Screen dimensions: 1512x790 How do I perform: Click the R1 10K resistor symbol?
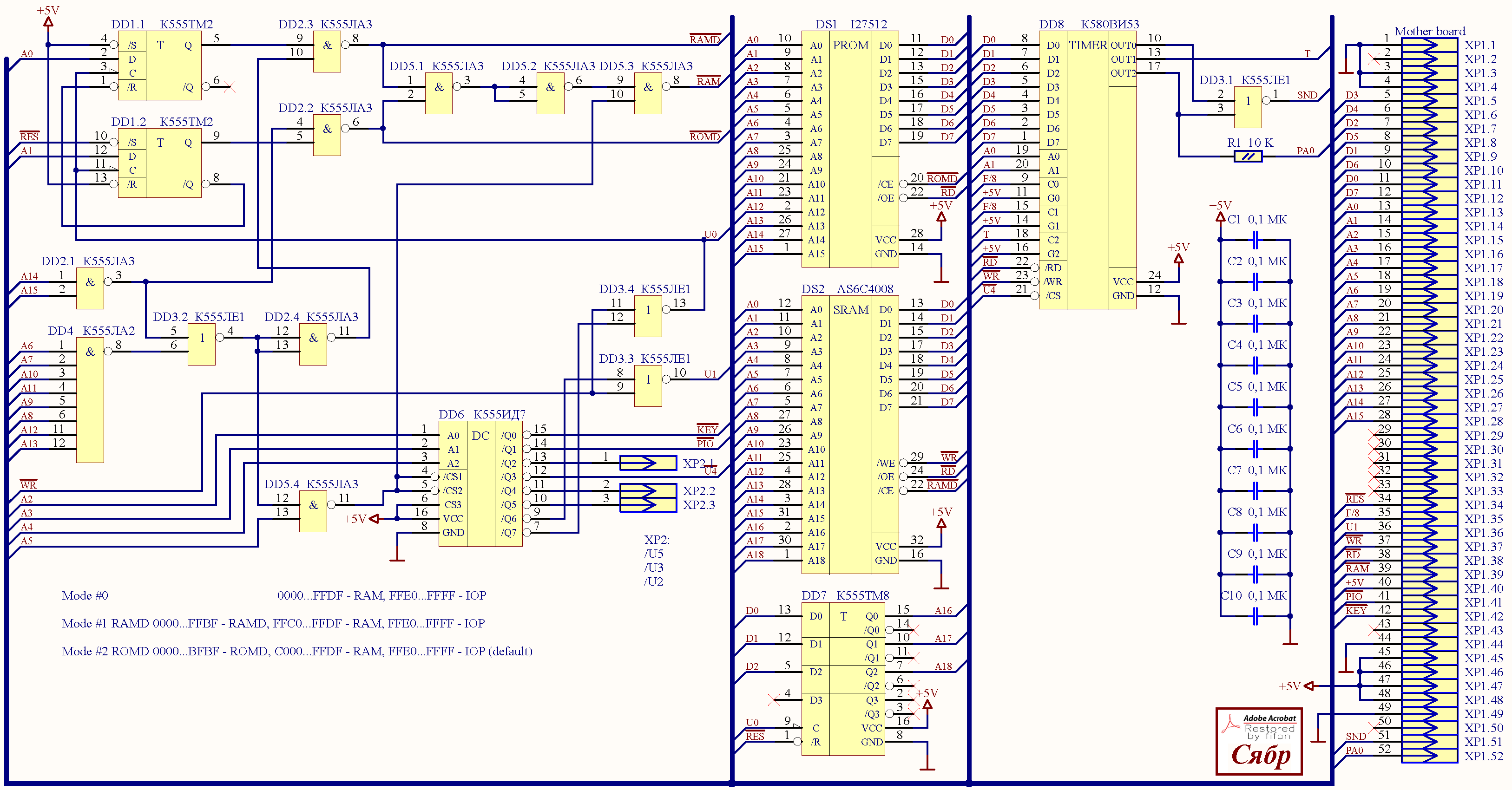point(1248,157)
